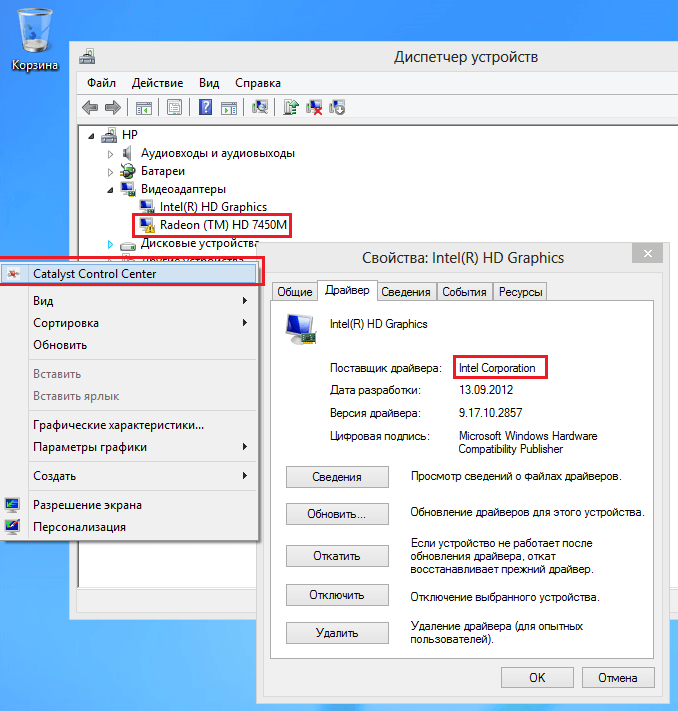Screen dimensions: 678x711
Task: Click the toolbar icon with the down arrow
Action: [x=337, y=107]
